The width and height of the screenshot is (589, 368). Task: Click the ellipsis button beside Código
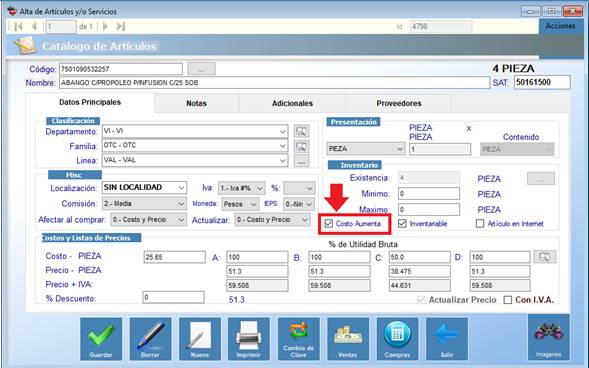(x=201, y=69)
